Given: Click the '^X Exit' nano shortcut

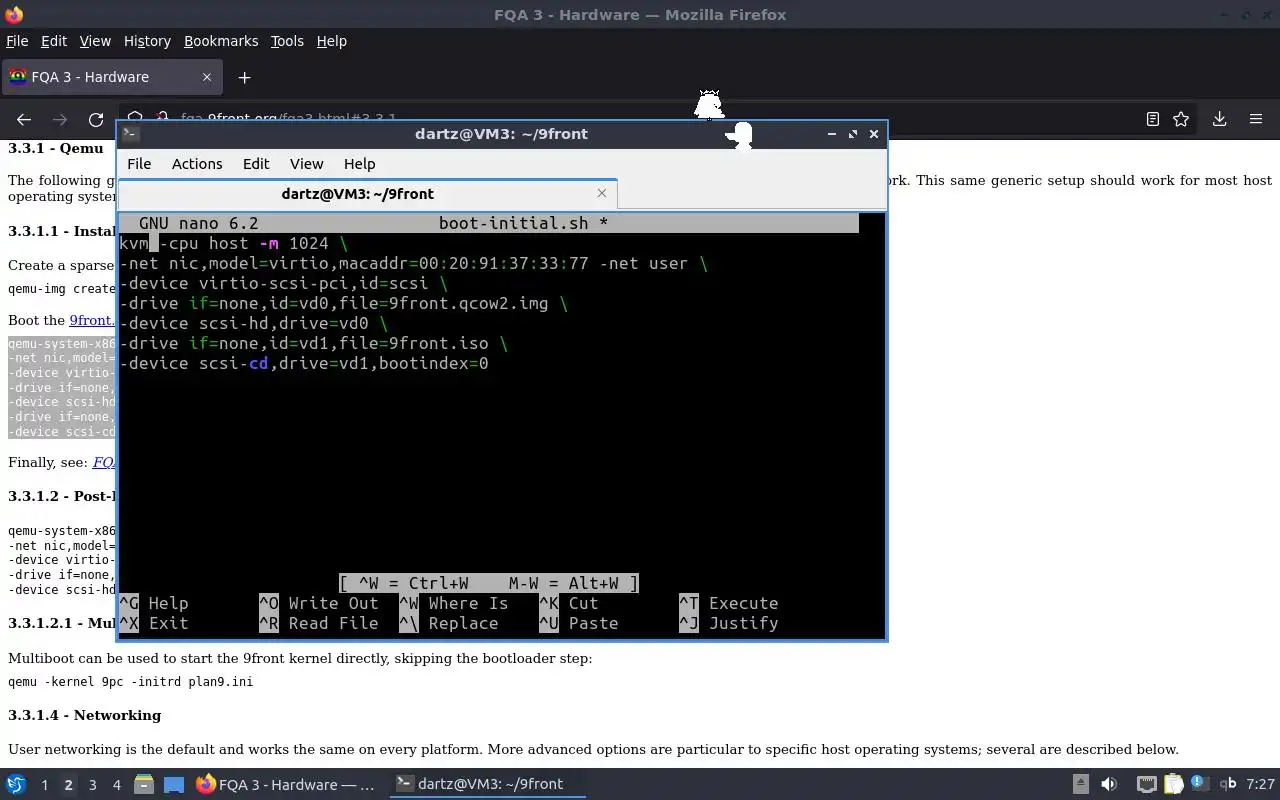Looking at the screenshot, I should click(x=154, y=623).
